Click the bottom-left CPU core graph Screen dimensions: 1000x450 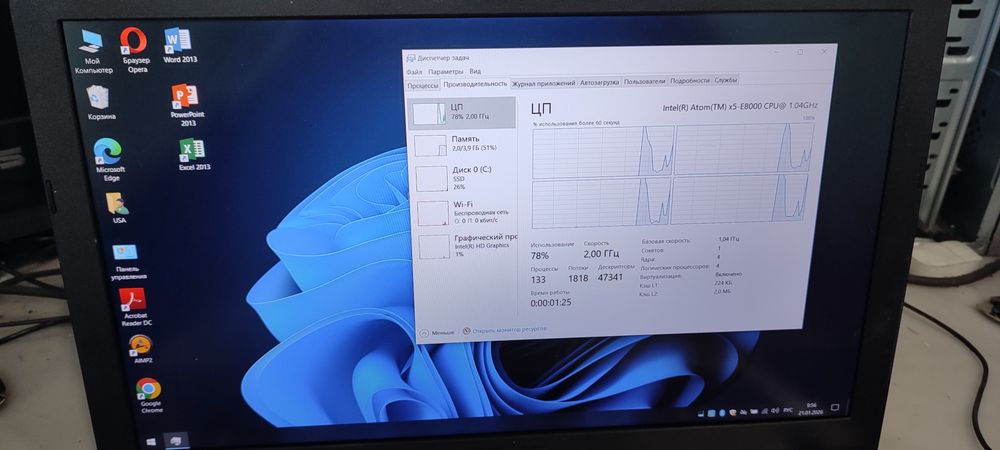[601, 203]
